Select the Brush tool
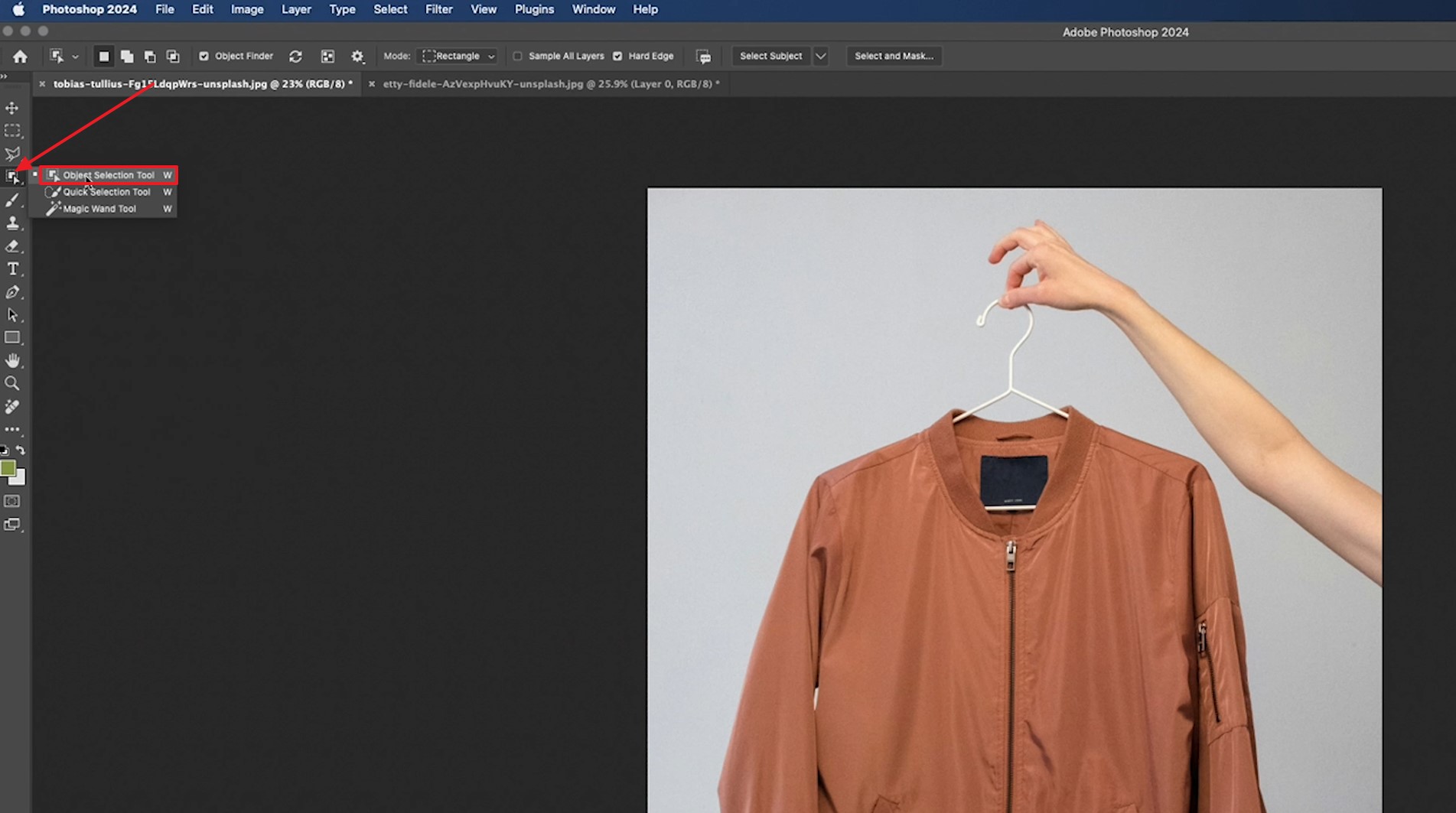The height and width of the screenshot is (813, 1456). click(x=12, y=200)
